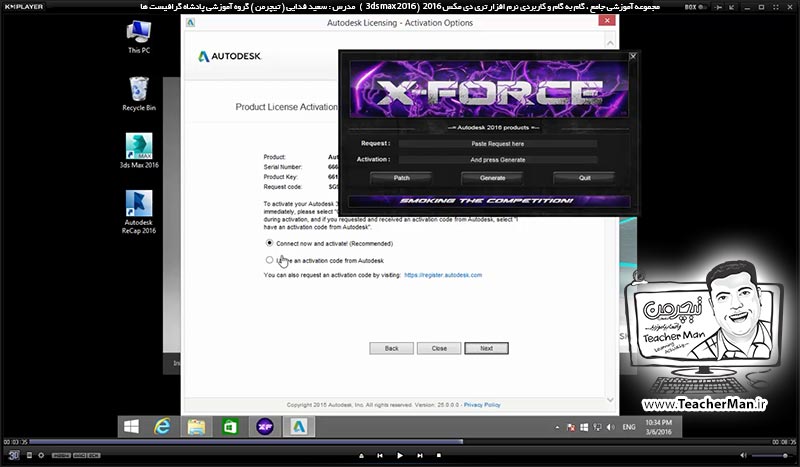Skip to next track in KMPlayer
The width and height of the screenshot is (800, 467).
(x=419, y=455)
